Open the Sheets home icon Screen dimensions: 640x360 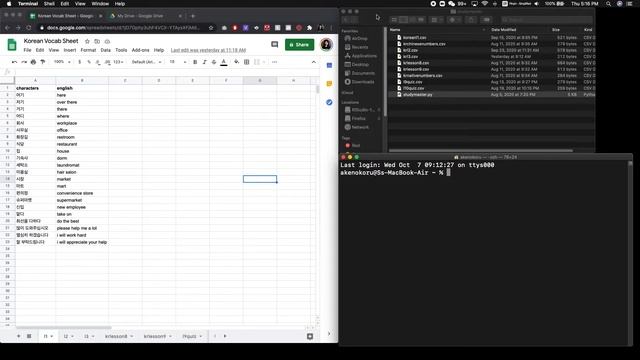(12, 44)
